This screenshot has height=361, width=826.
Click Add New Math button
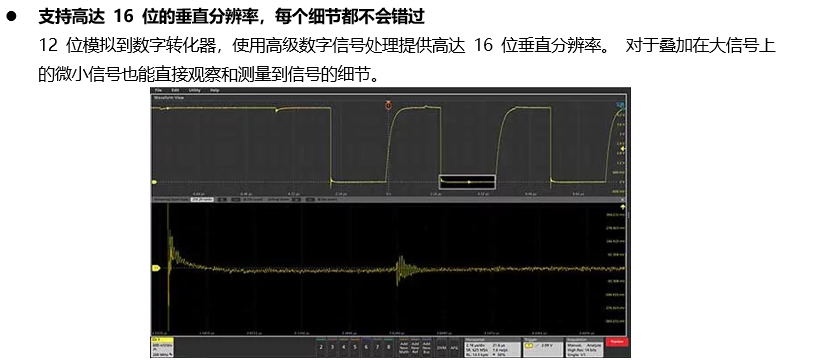(404, 349)
